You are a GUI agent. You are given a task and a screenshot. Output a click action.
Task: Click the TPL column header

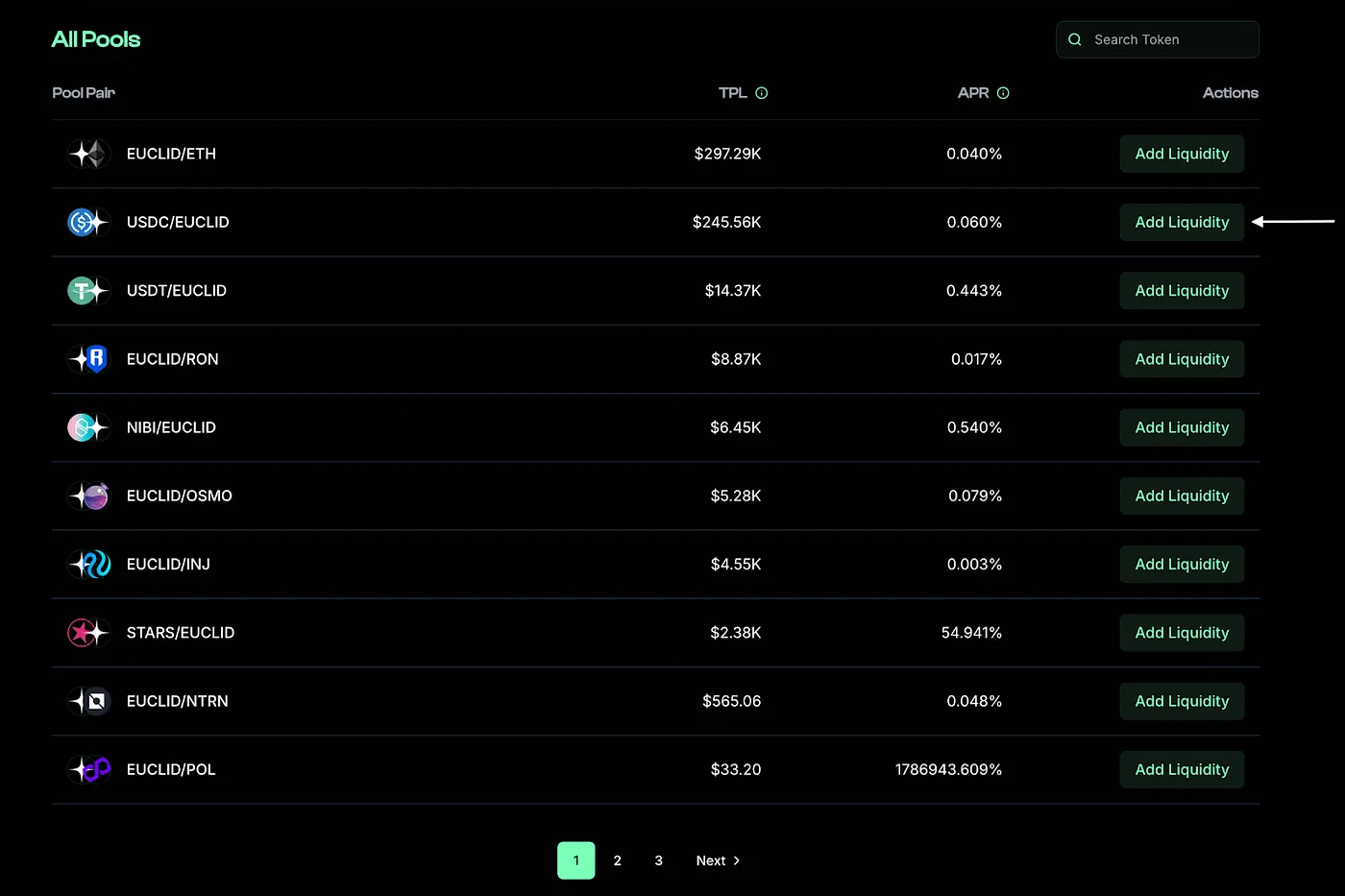pyautogui.click(x=733, y=93)
